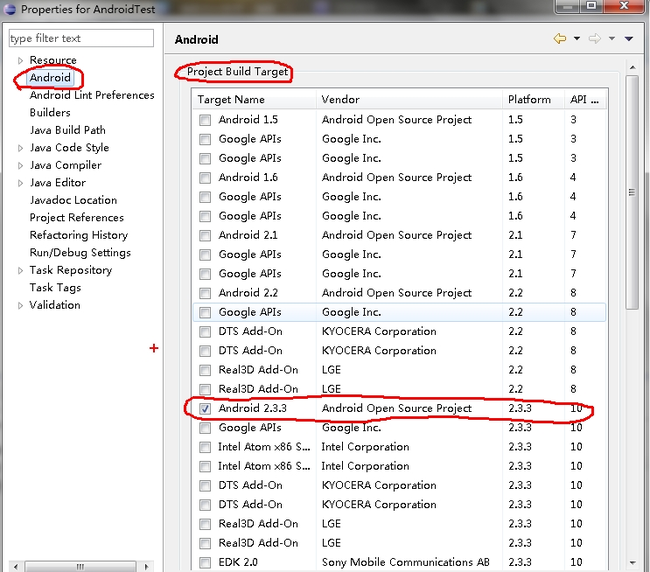Screen dimensions: 650x572
Task: Open the view menu triangle in header
Action: (629, 39)
